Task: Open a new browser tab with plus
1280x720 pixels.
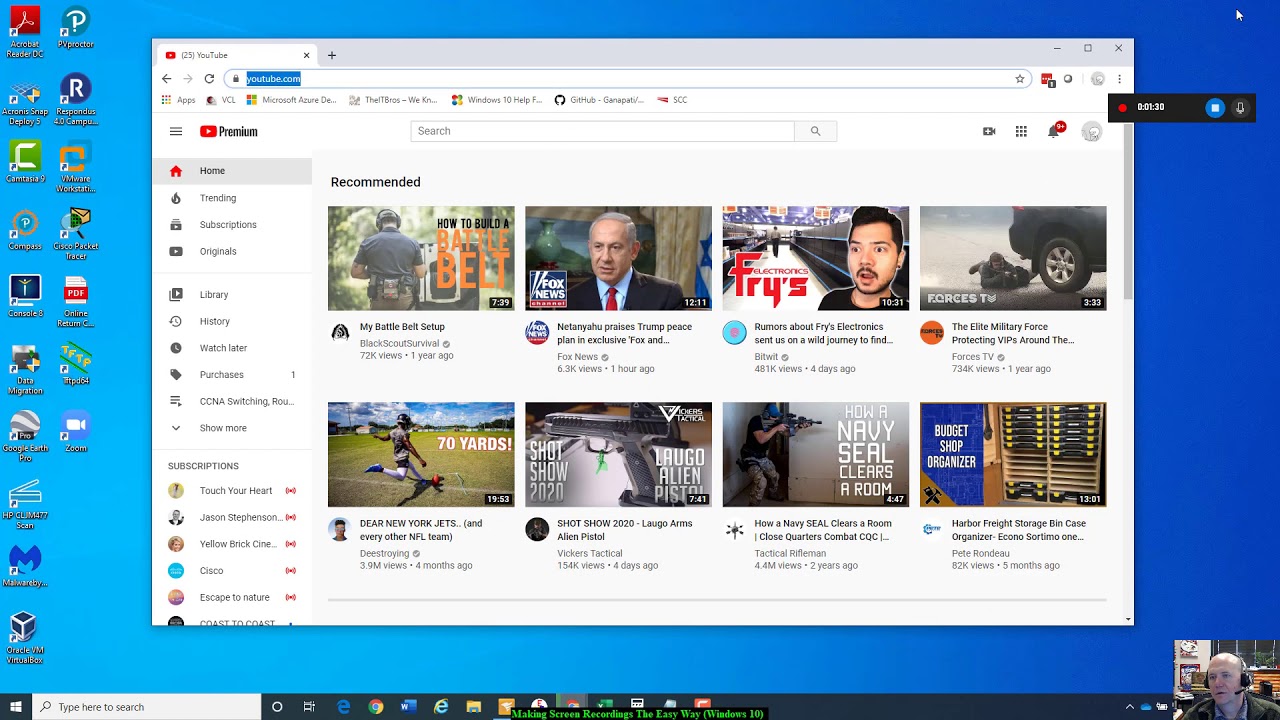Action: [332, 55]
